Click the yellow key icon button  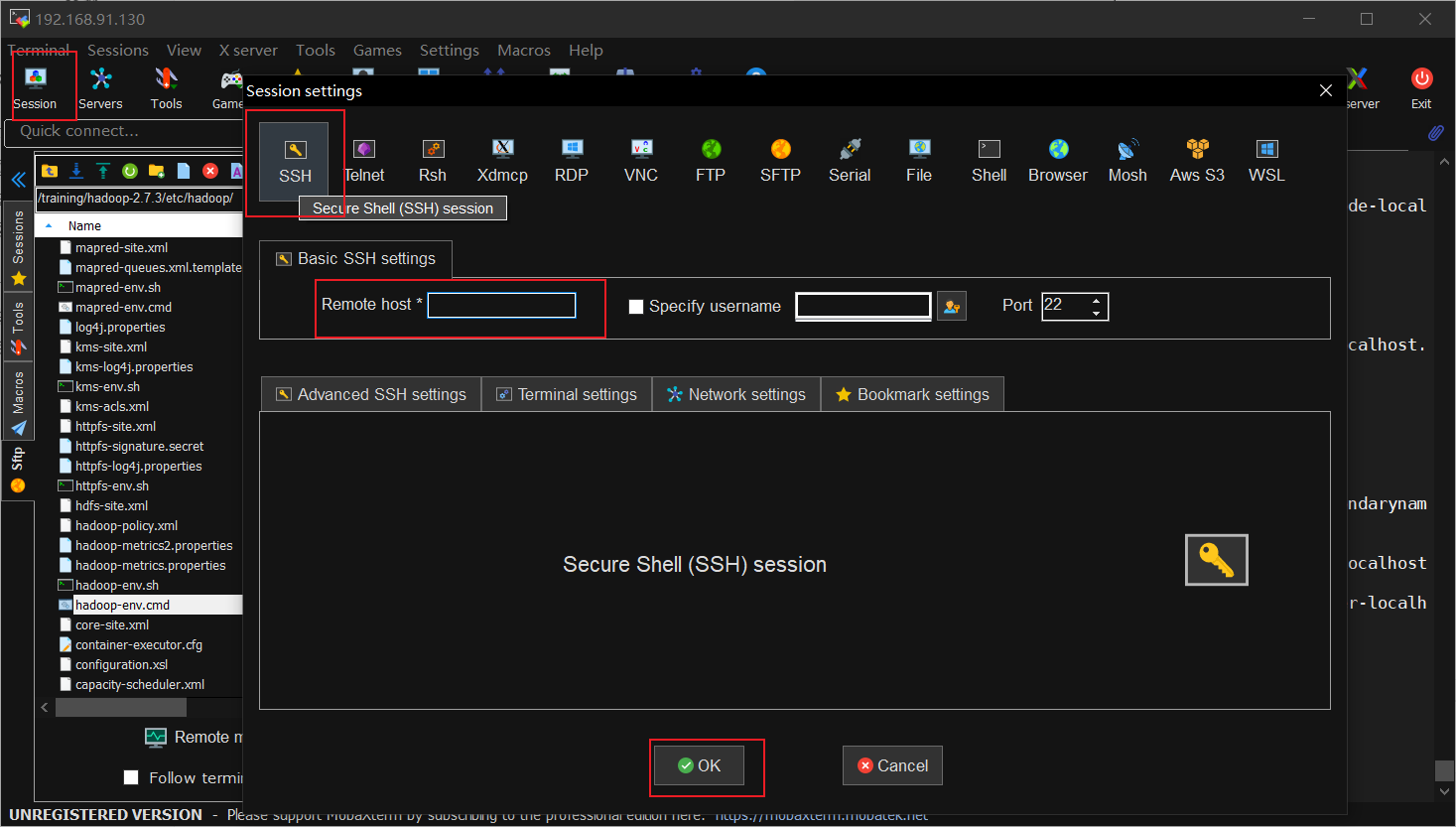(x=1217, y=560)
